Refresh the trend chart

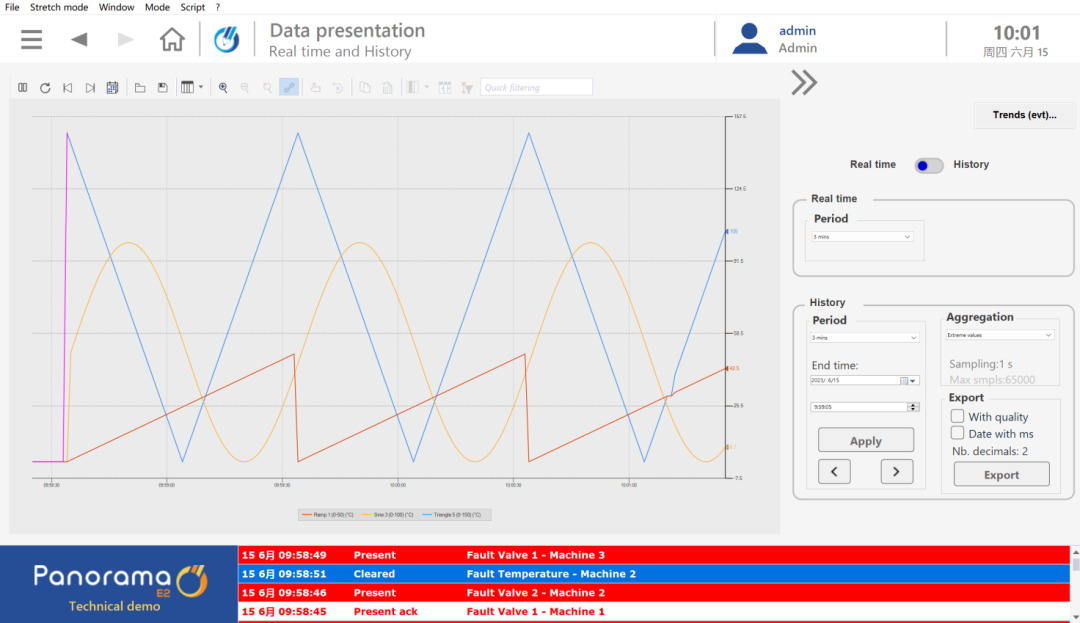tap(45, 88)
